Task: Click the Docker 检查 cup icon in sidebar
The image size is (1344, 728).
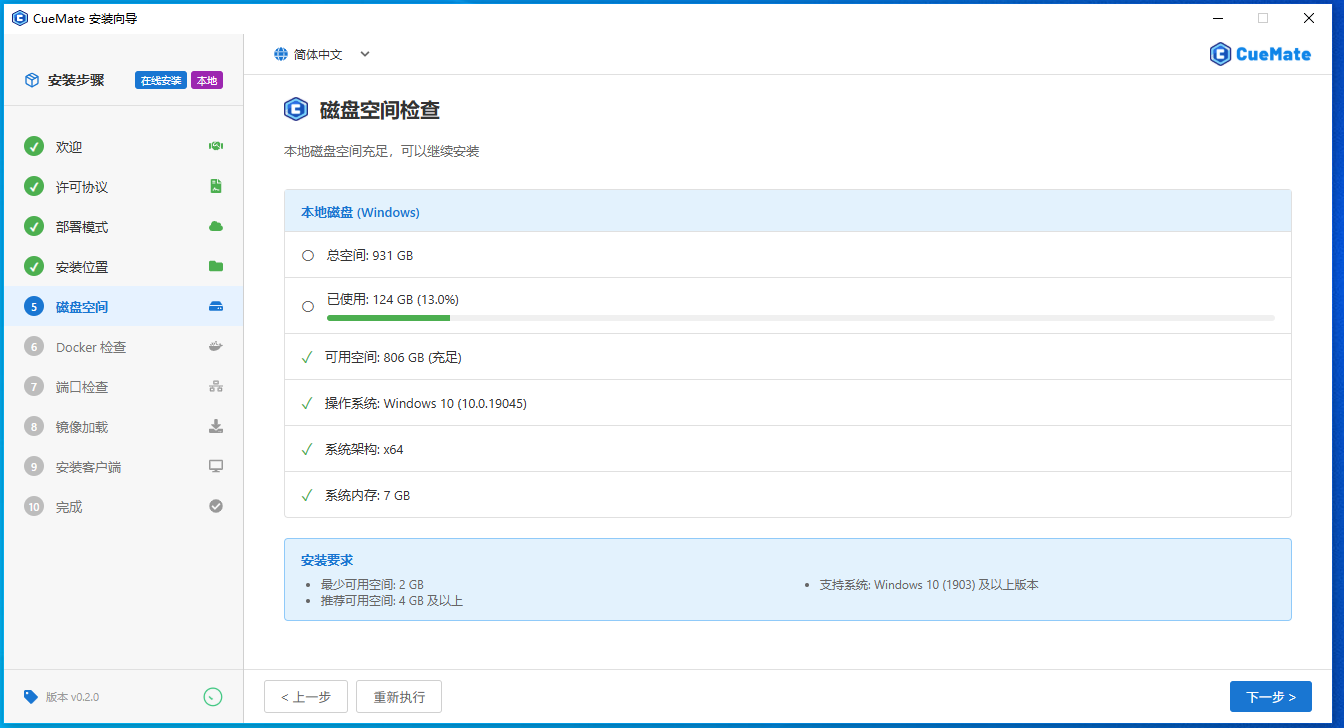Action: [x=216, y=346]
